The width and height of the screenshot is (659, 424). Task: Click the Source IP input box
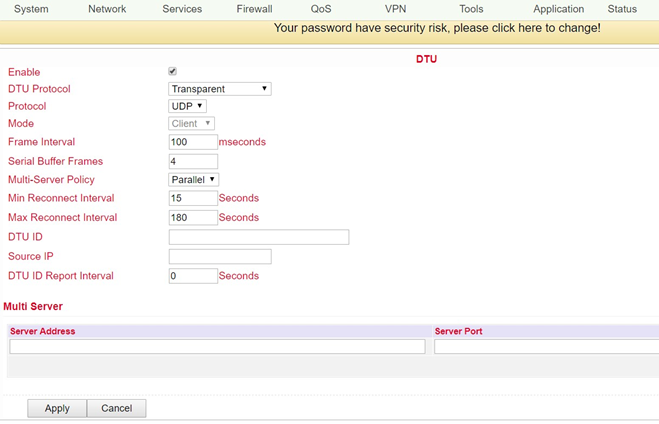coord(220,256)
